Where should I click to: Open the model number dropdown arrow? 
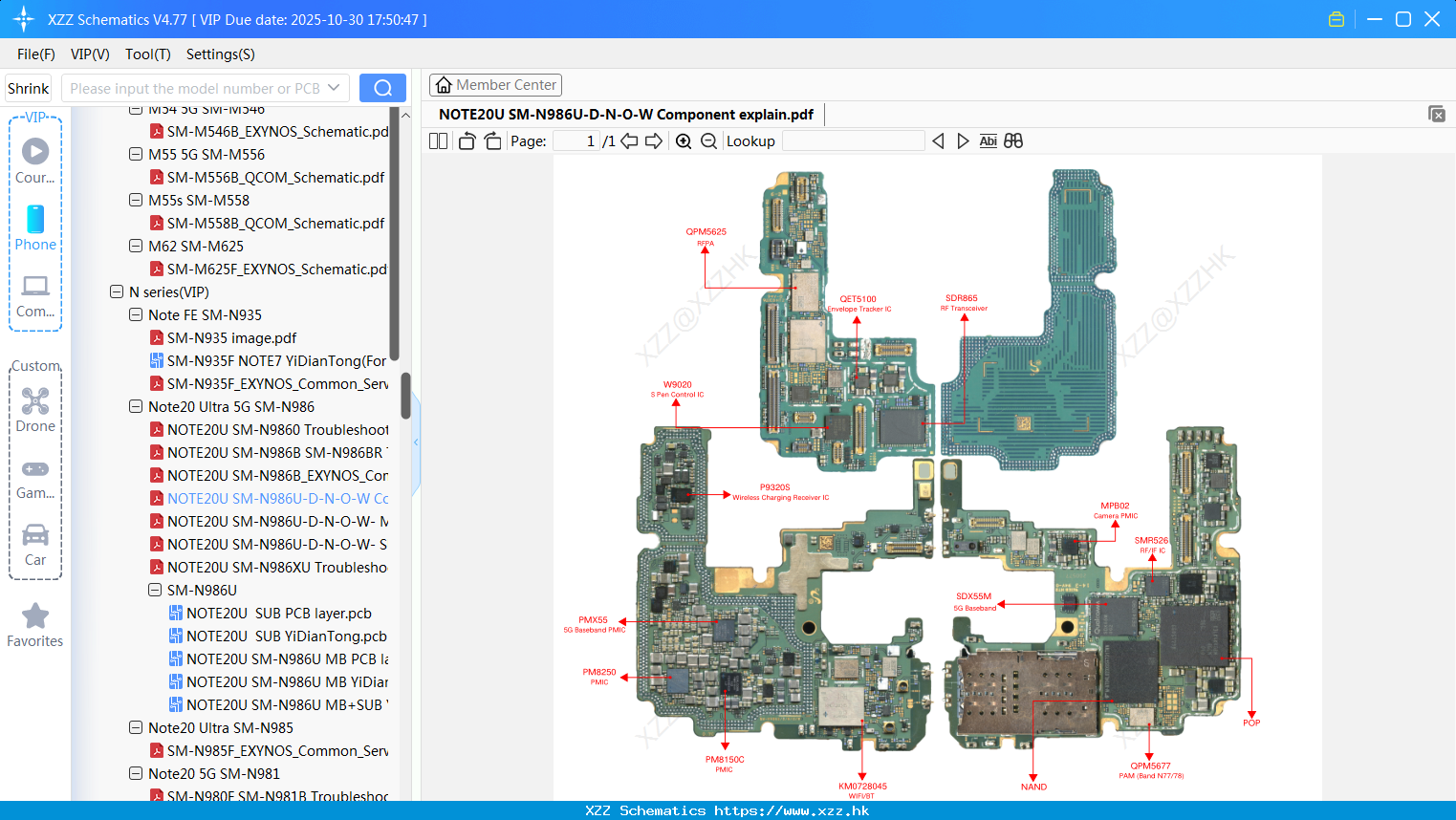[334, 88]
